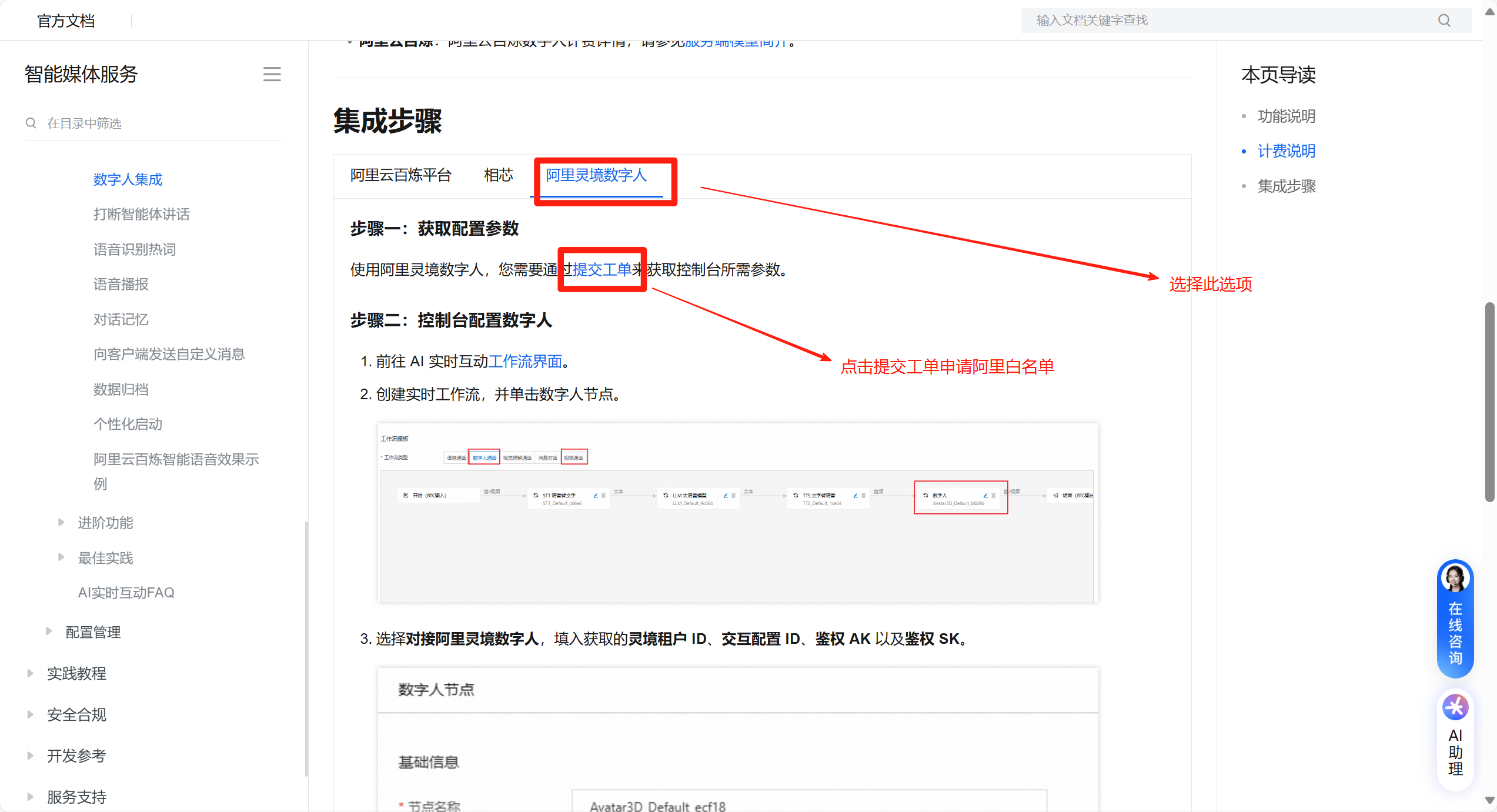The height and width of the screenshot is (812, 1497).
Task: Open 语音识别热词 in the sidebar
Action: point(135,249)
